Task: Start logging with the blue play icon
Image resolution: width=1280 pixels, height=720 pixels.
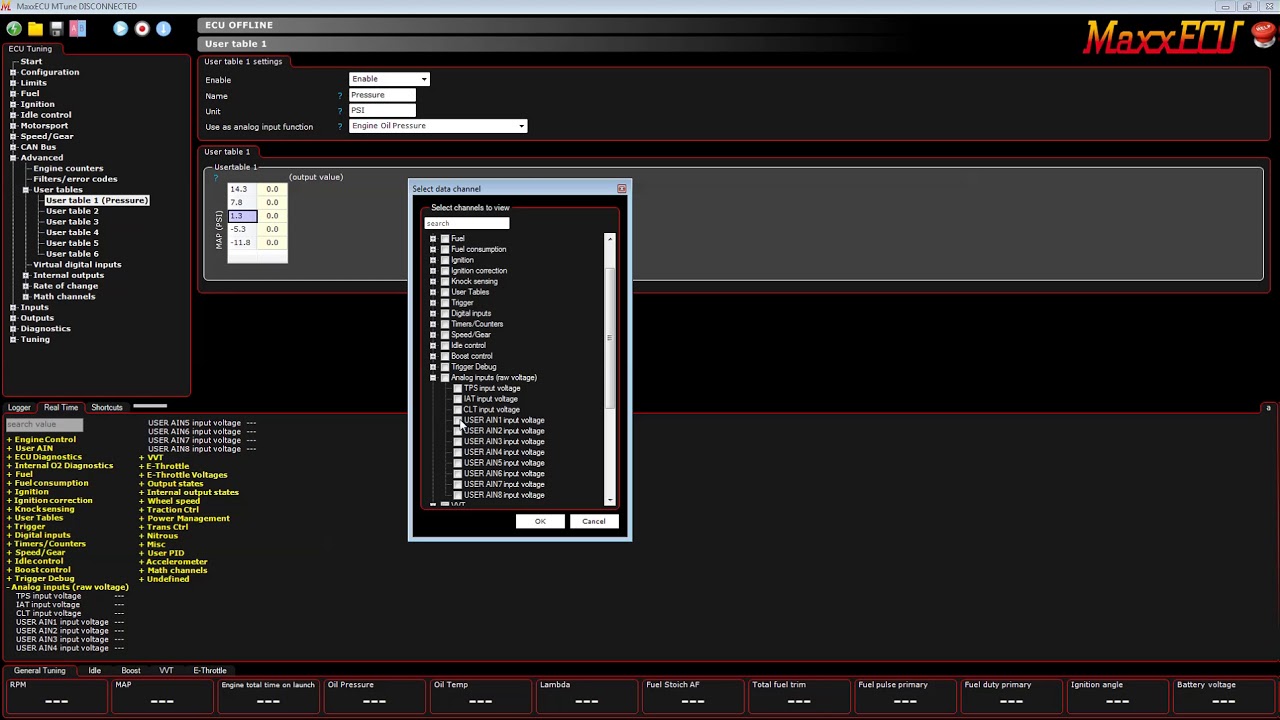Action: [x=120, y=29]
